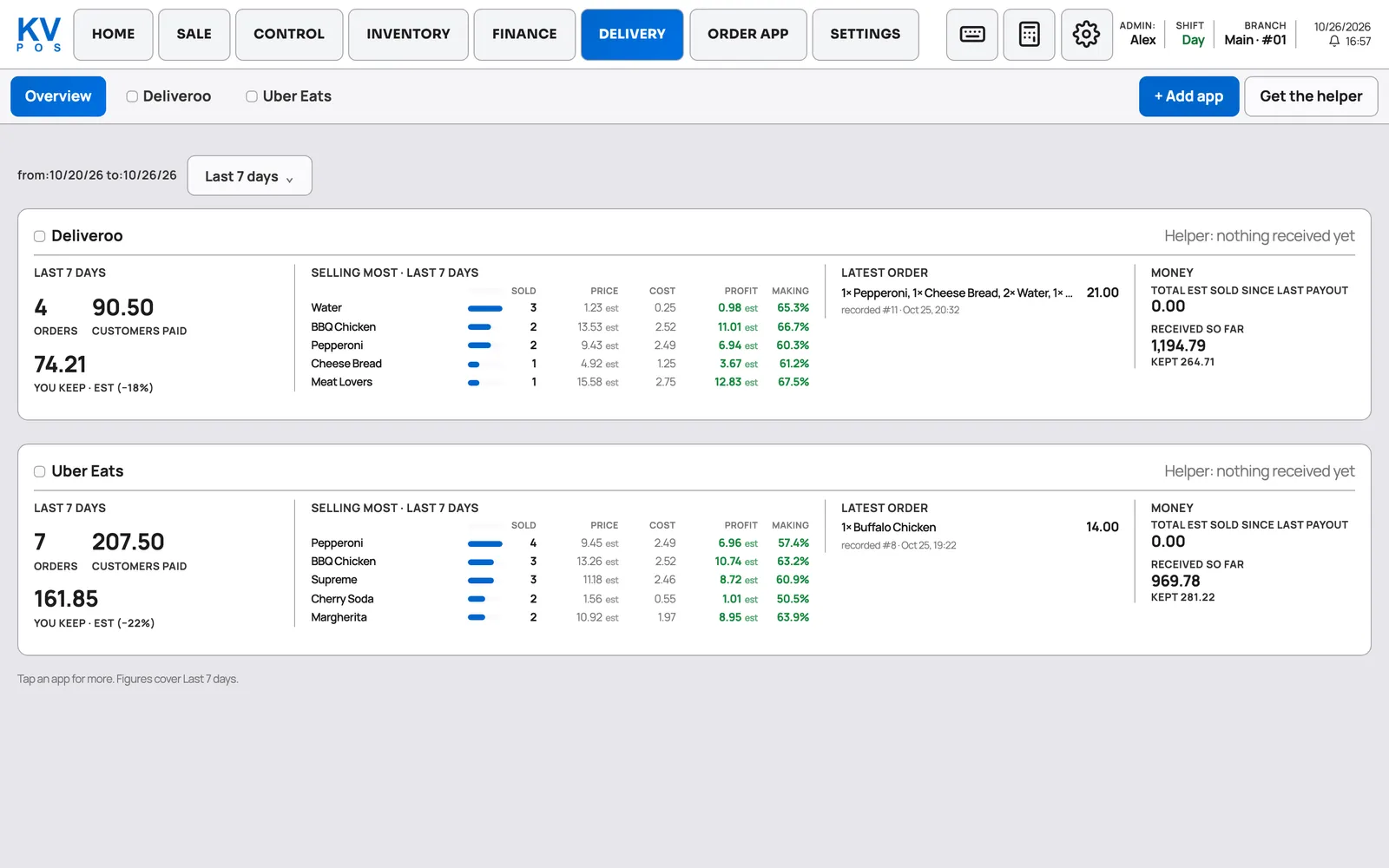The width and height of the screenshot is (1389, 868).
Task: Click the settings gear icon
Action: pyautogui.click(x=1087, y=35)
